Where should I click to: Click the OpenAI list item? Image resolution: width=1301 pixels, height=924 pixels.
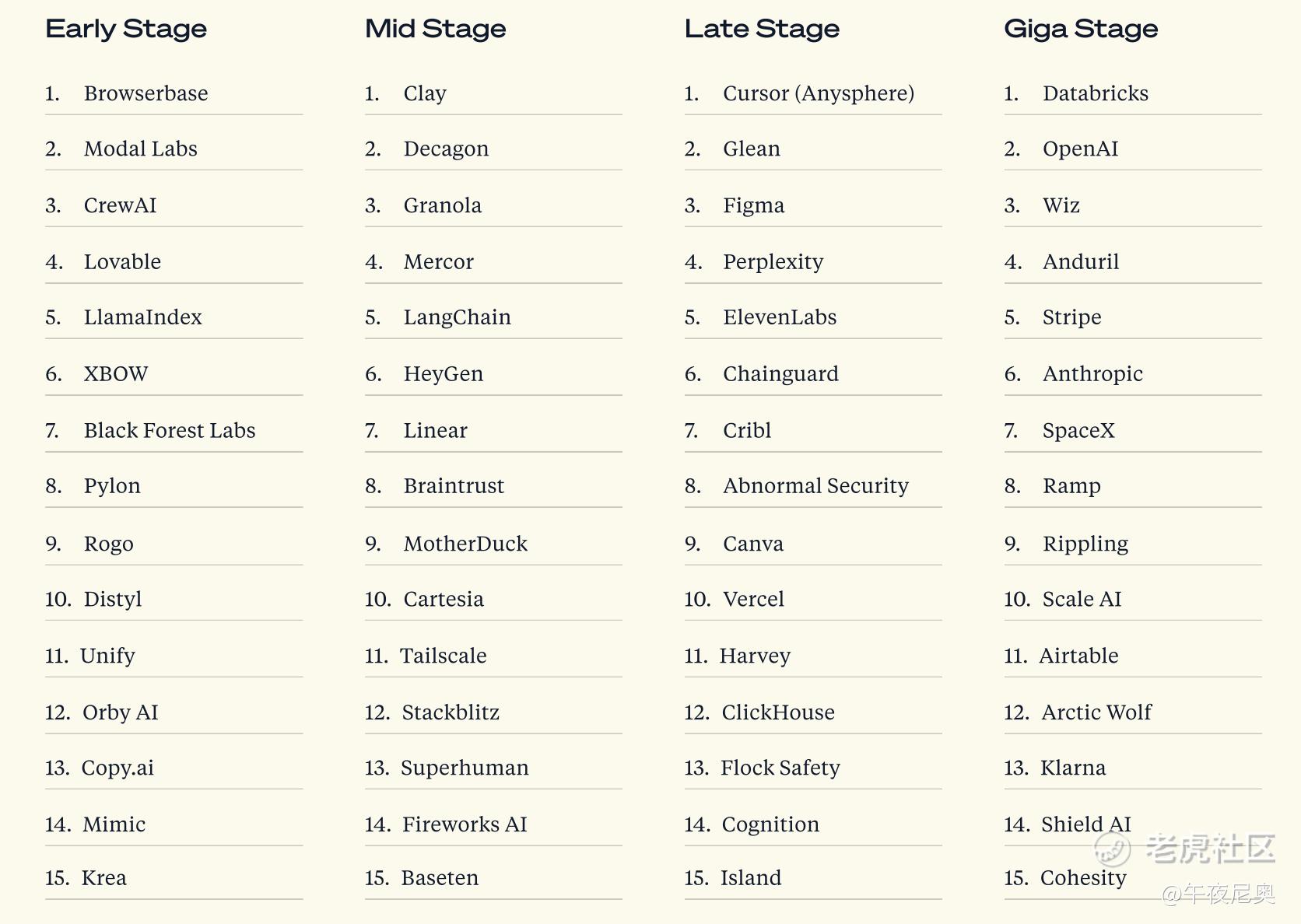1080,149
